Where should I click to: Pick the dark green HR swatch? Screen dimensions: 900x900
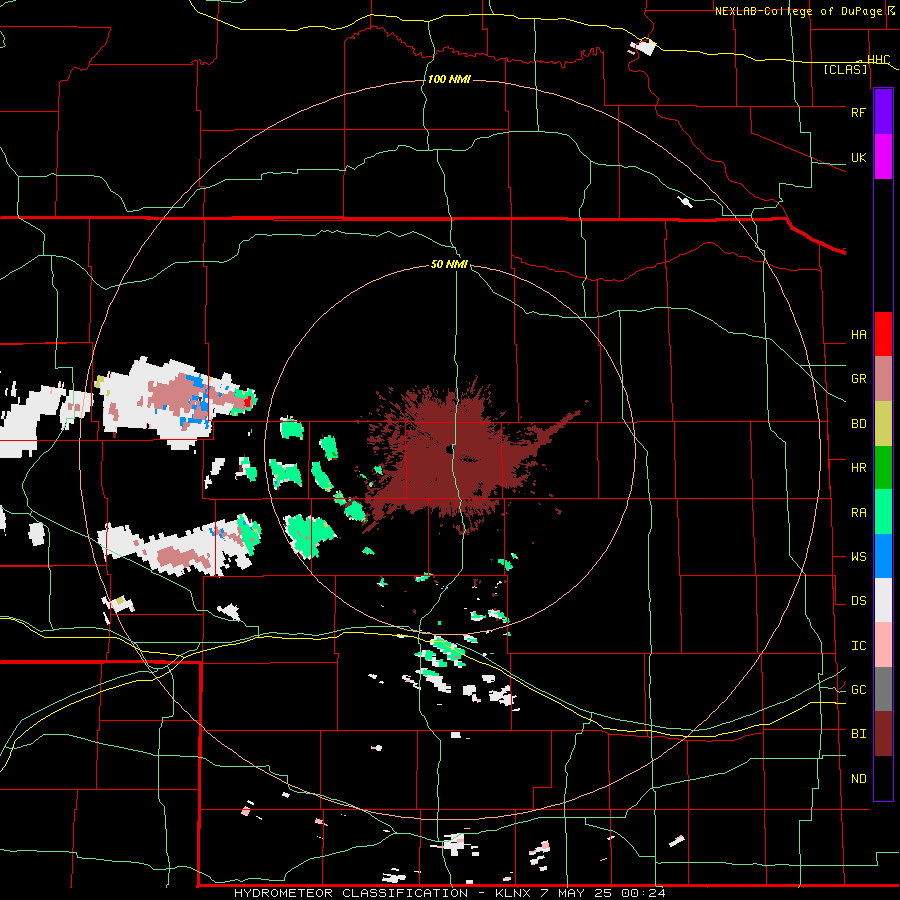pyautogui.click(x=883, y=468)
